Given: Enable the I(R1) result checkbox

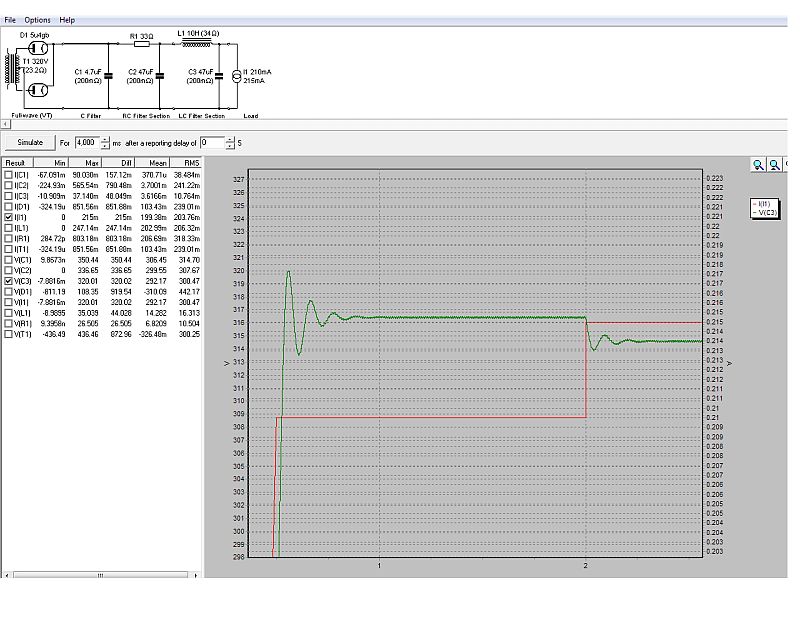Looking at the screenshot, I should (8, 238).
